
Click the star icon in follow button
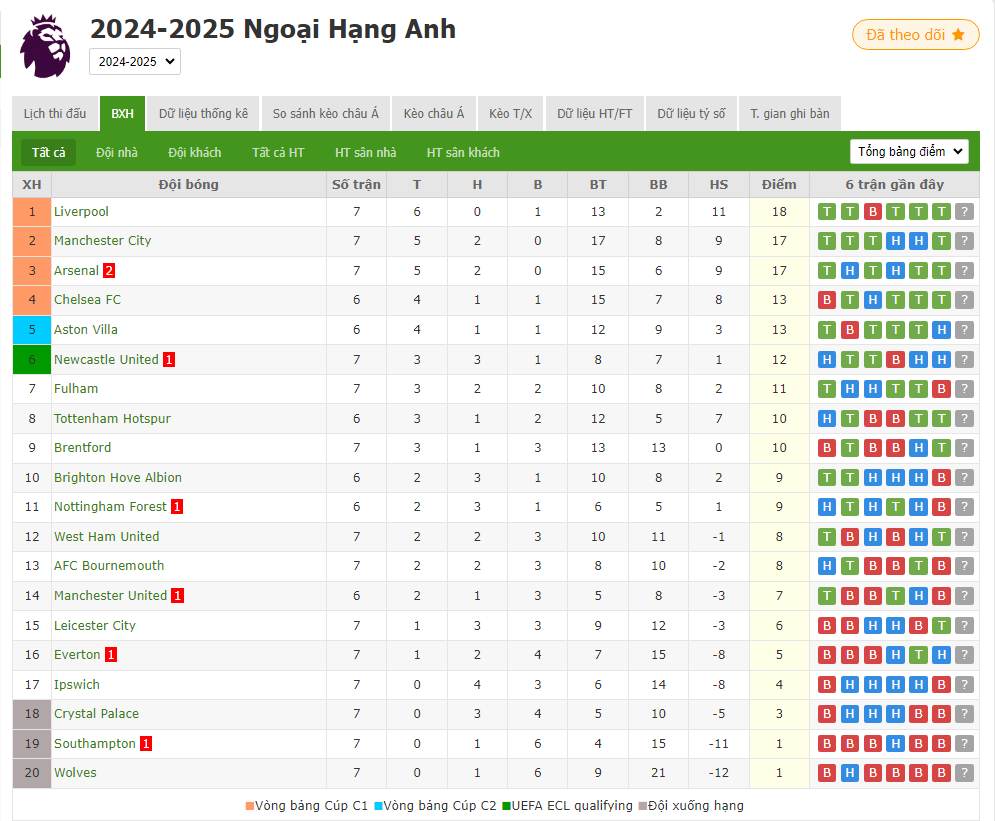tap(958, 35)
